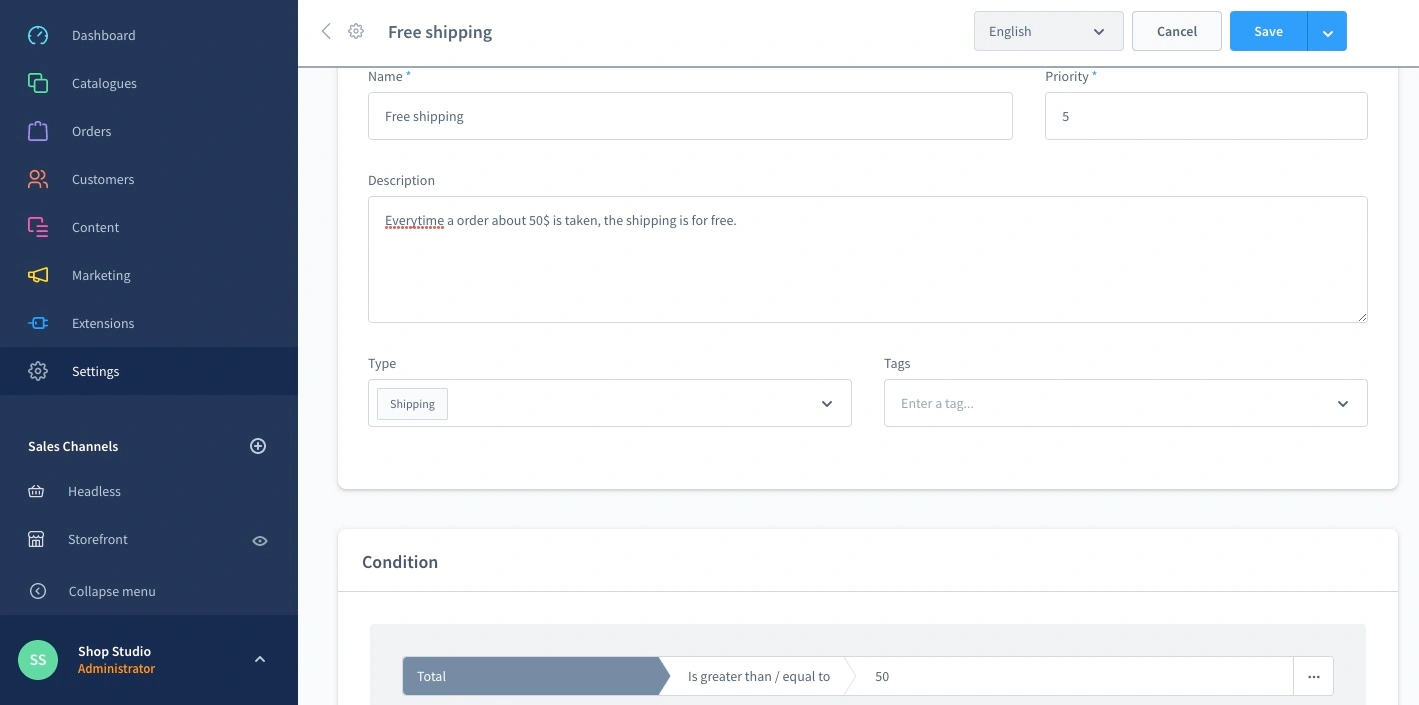Expand the Shop Studio user menu

click(260, 659)
